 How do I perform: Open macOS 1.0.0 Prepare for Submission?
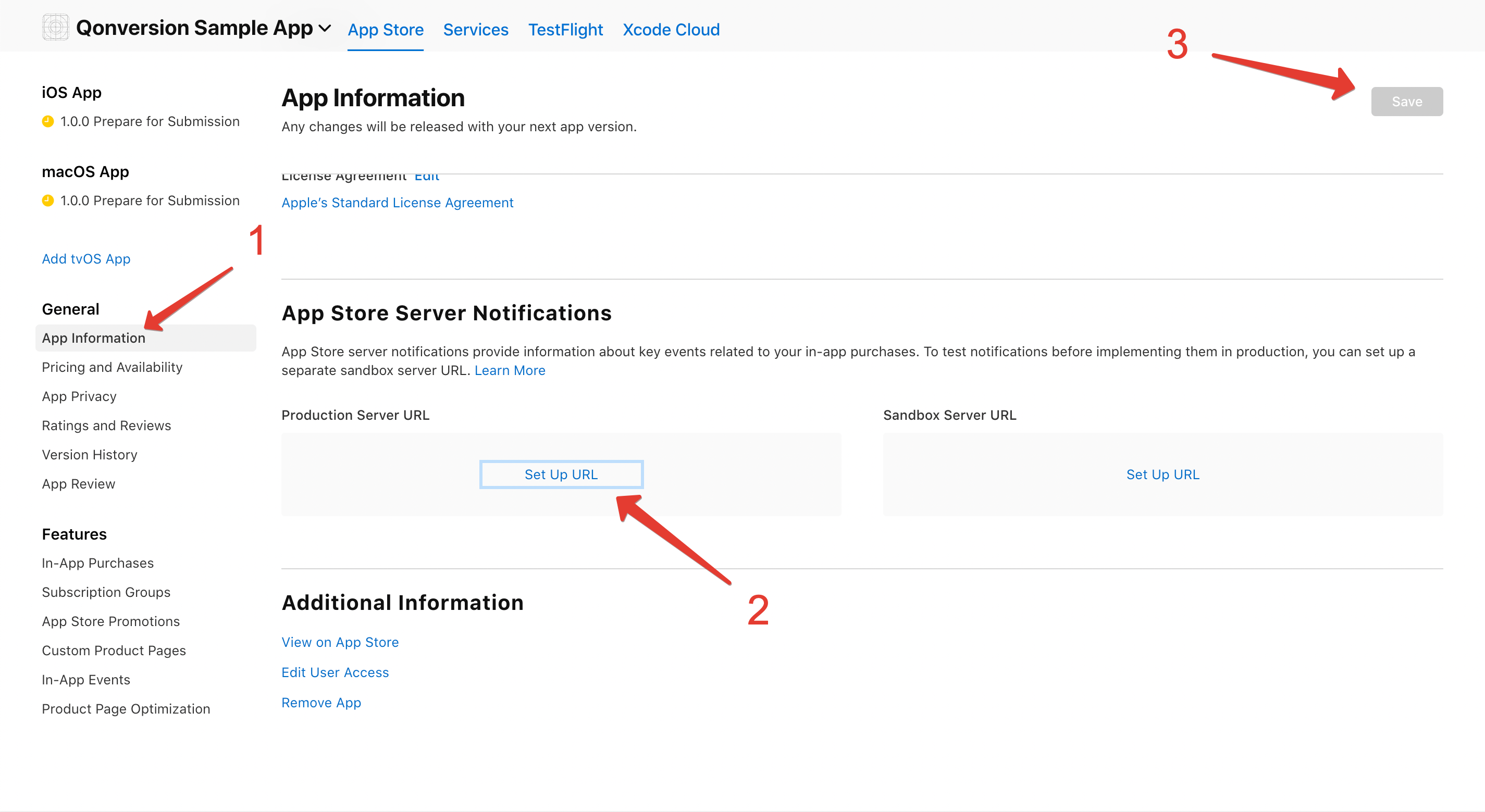coord(150,201)
